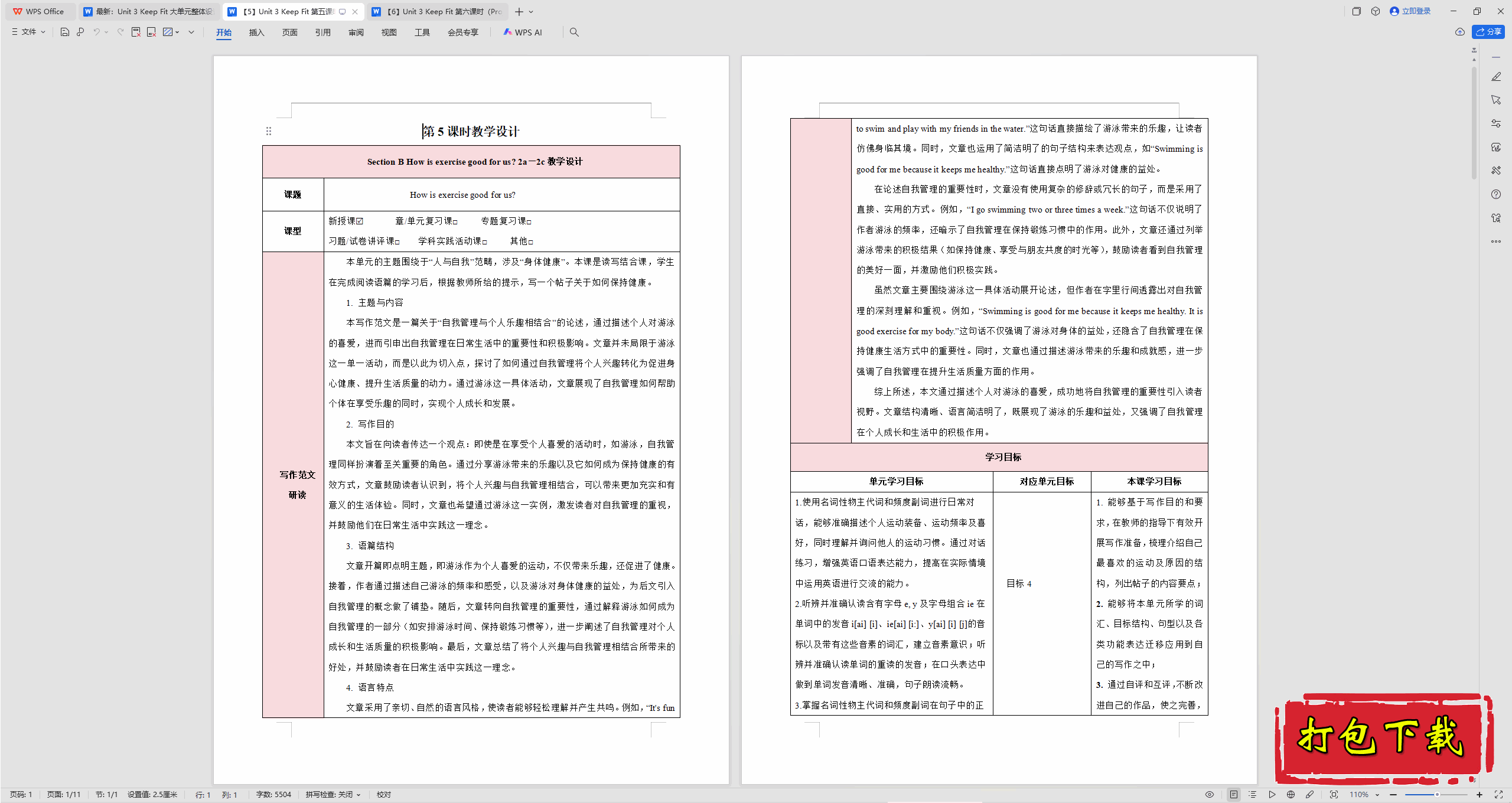
Task: Open the 页面 ribbon tab
Action: coord(289,32)
